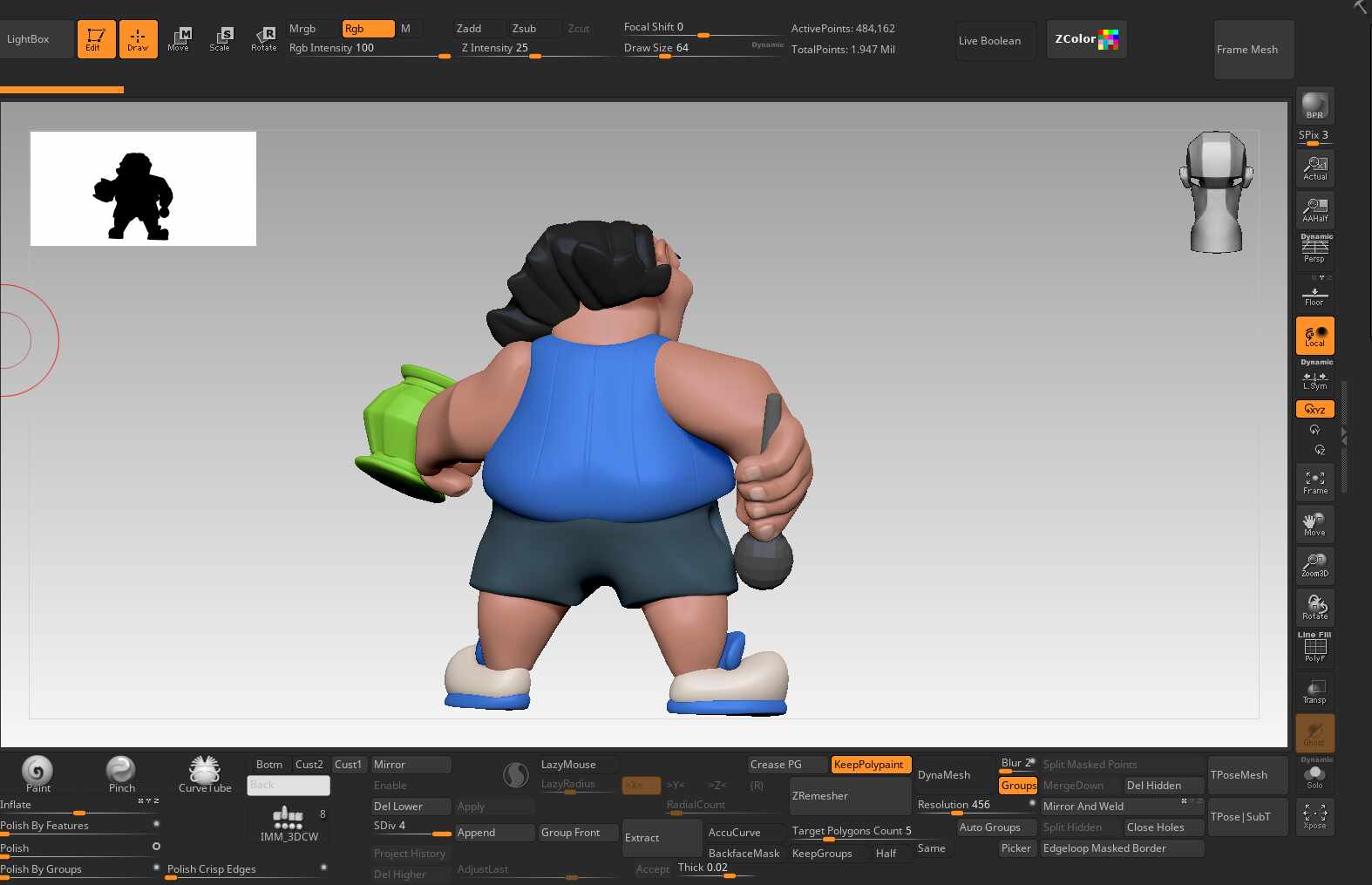Select the Move transform tool icon

[x=179, y=39]
